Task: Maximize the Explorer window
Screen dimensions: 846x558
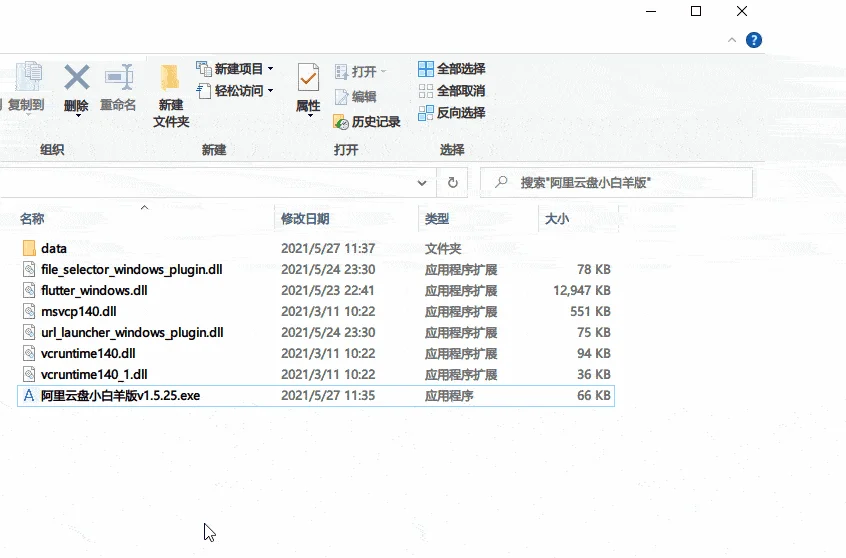Action: pos(696,11)
